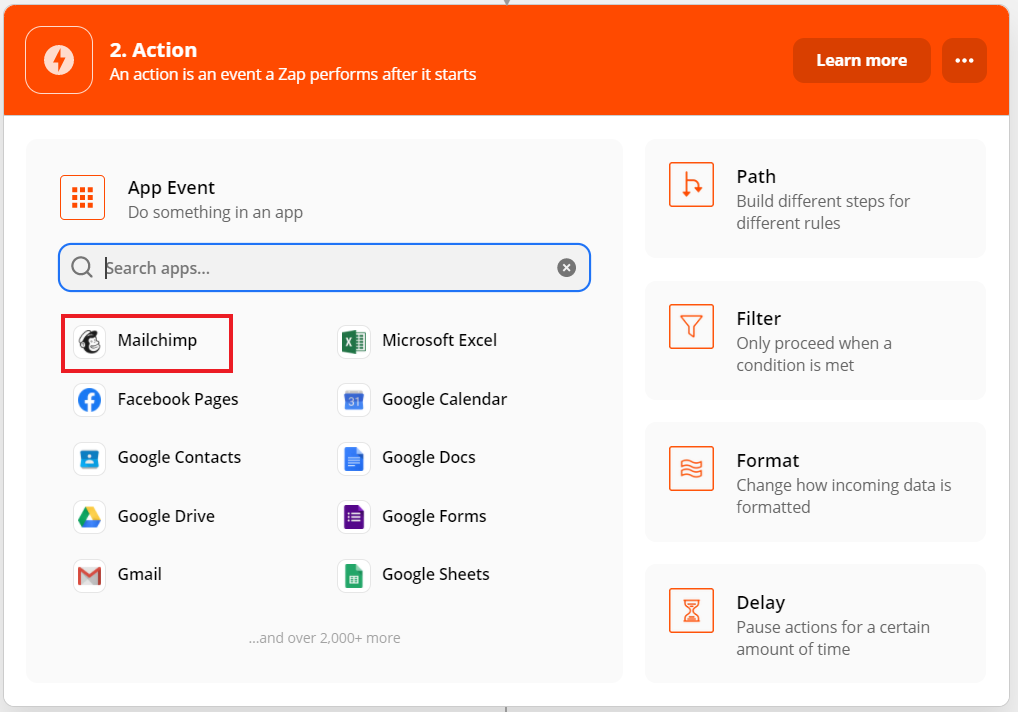The height and width of the screenshot is (712, 1018).
Task: Choose Google Docs app name
Action: (429, 458)
